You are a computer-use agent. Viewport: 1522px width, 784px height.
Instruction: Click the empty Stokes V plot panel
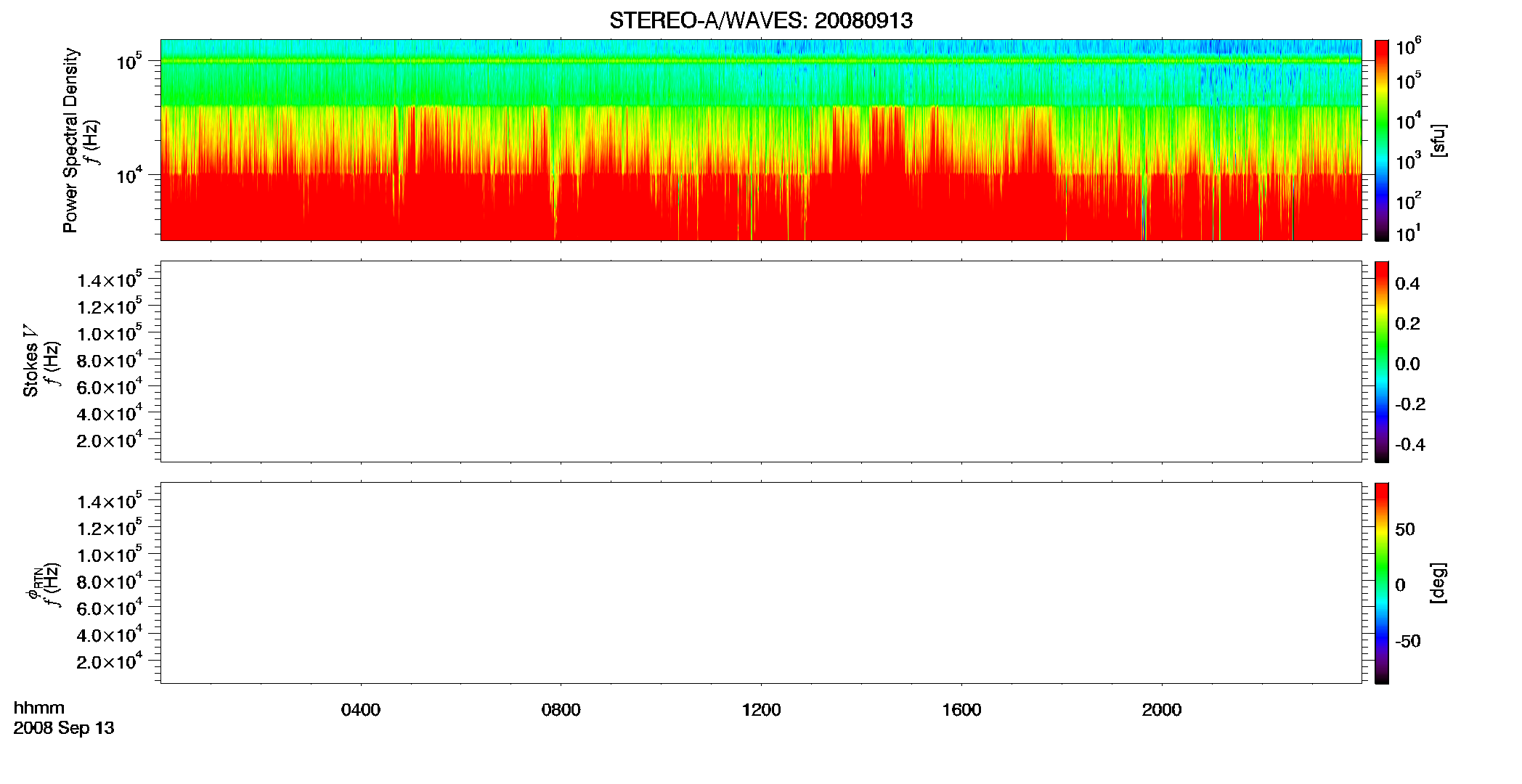[761, 362]
